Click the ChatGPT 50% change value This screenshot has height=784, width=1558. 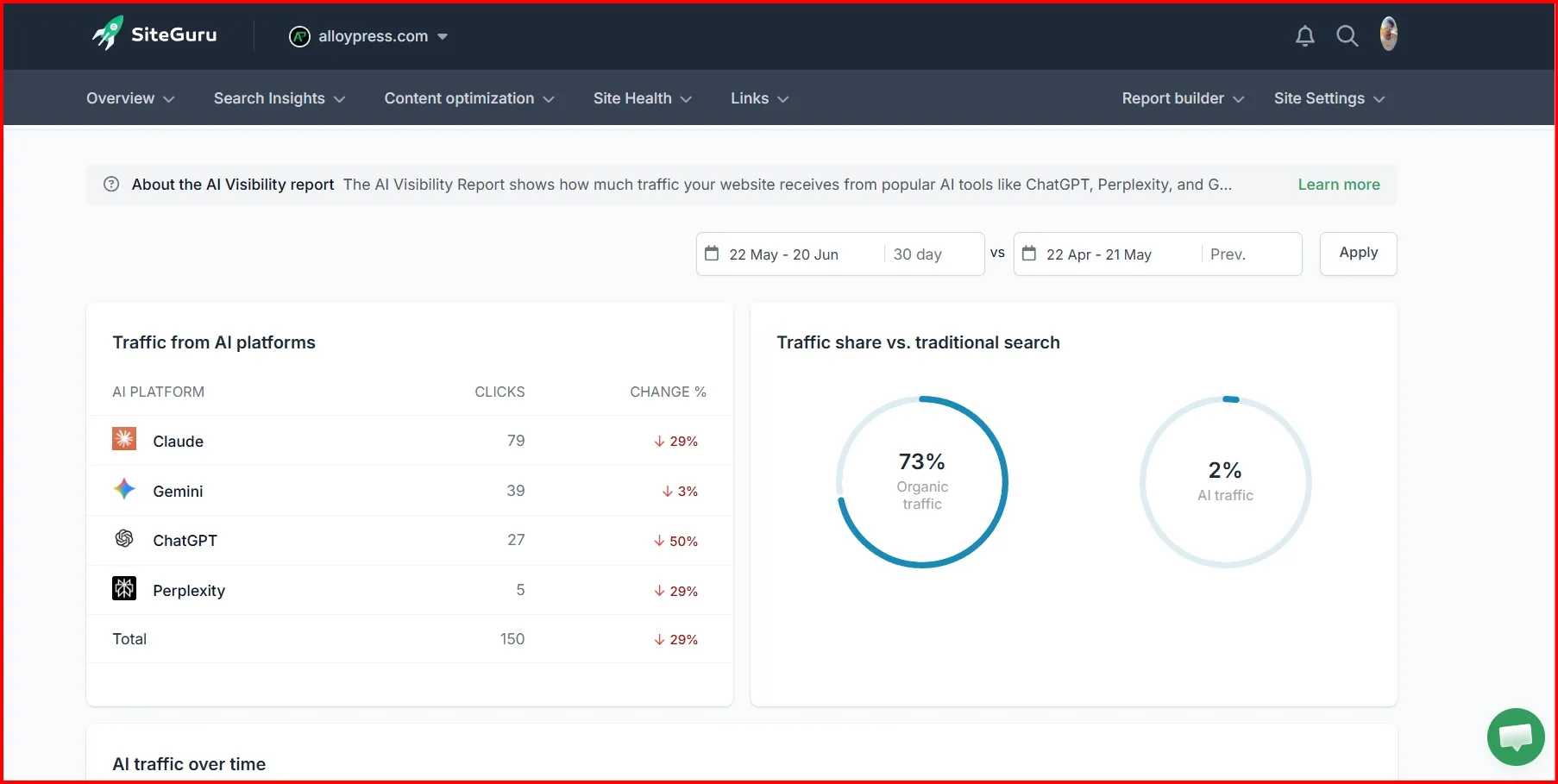tap(676, 541)
